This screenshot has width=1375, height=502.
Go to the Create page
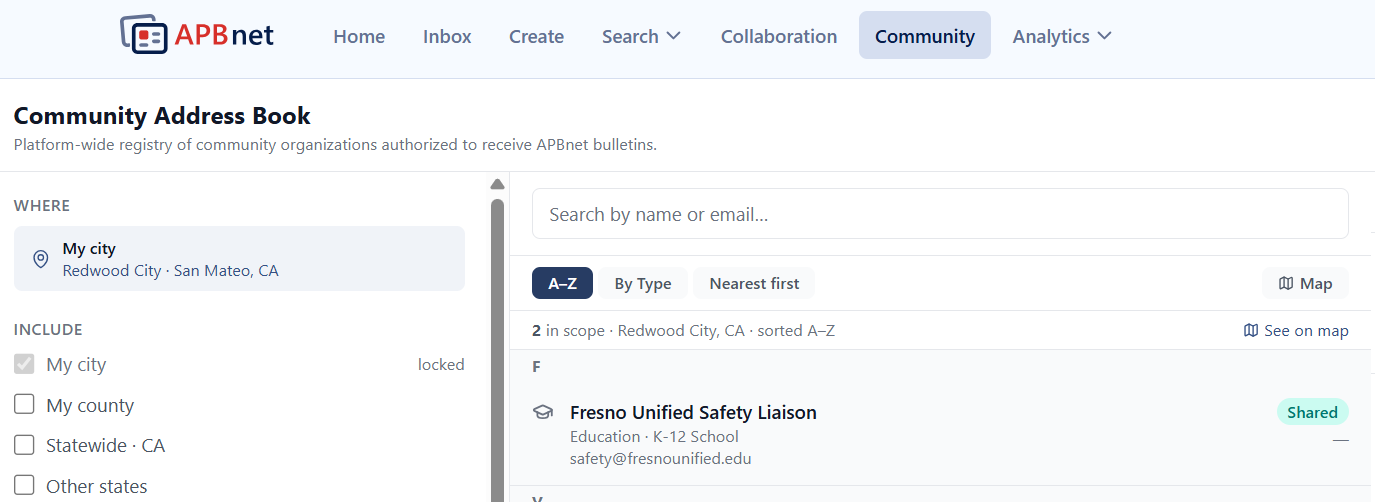536,36
